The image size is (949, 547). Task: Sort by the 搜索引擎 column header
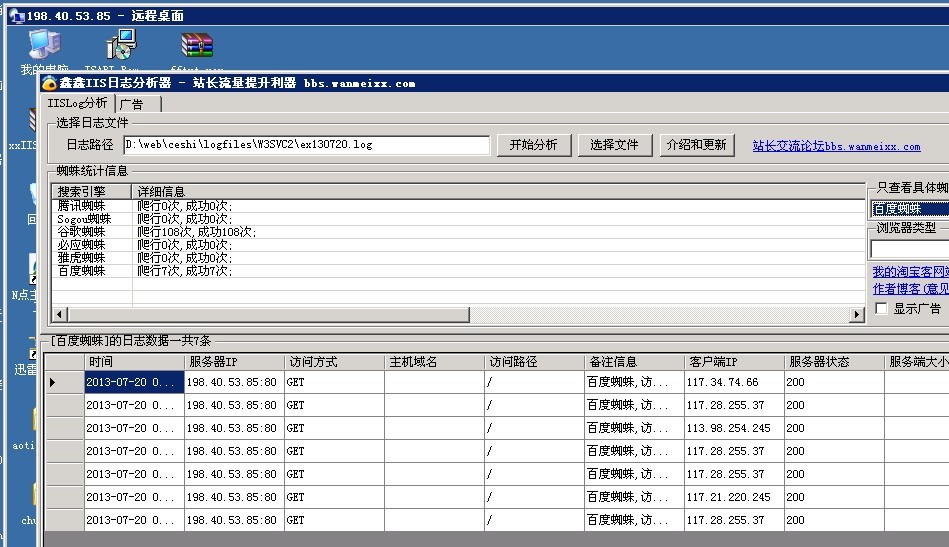[91, 192]
